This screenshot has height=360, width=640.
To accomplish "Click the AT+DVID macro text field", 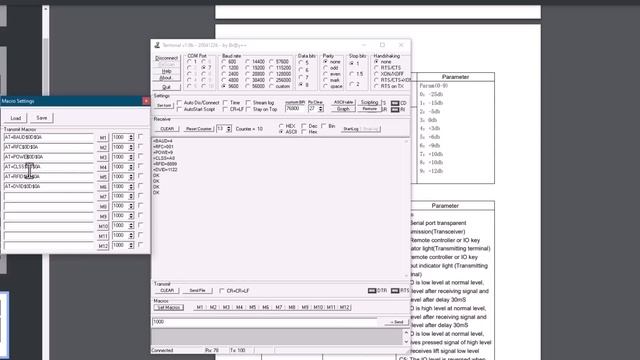I will 49,187.
